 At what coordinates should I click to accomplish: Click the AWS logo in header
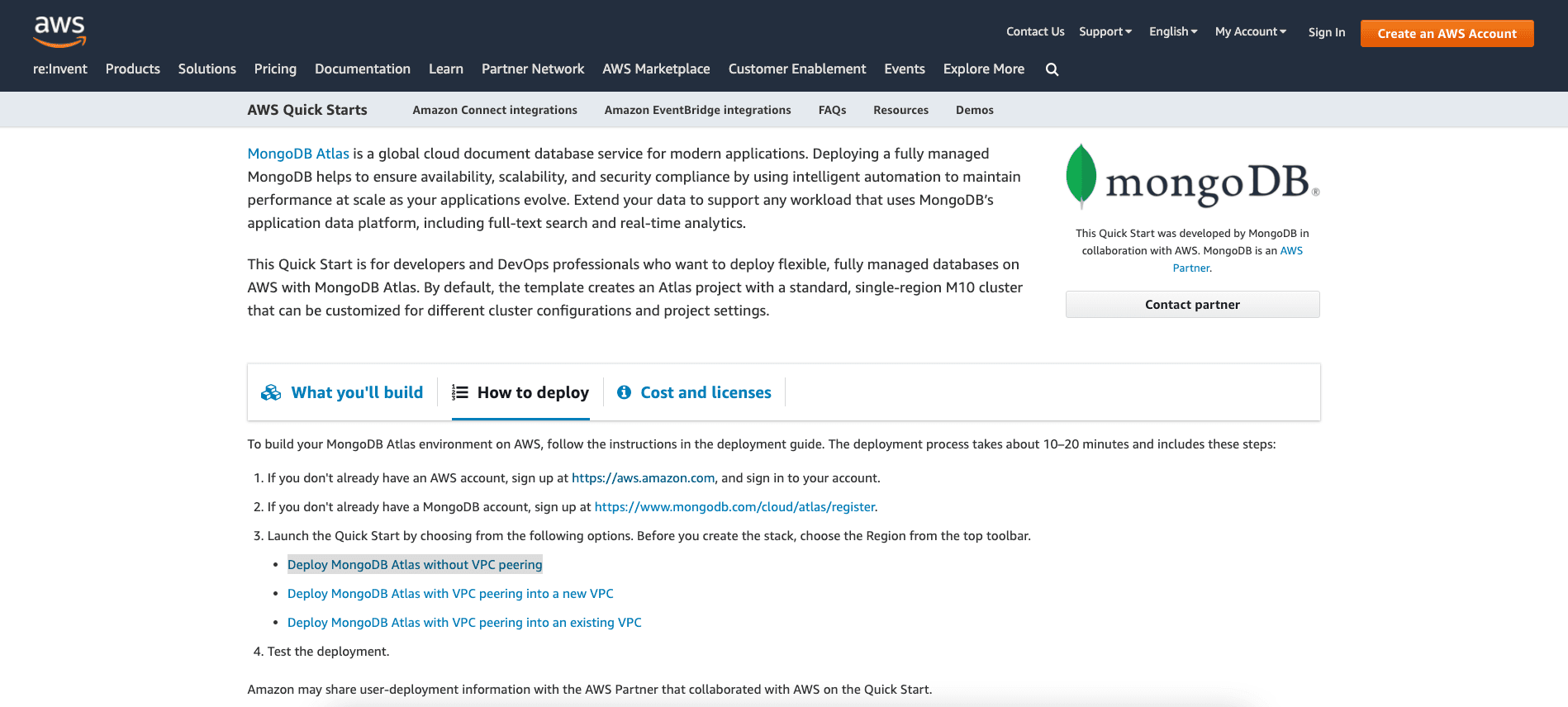click(59, 31)
